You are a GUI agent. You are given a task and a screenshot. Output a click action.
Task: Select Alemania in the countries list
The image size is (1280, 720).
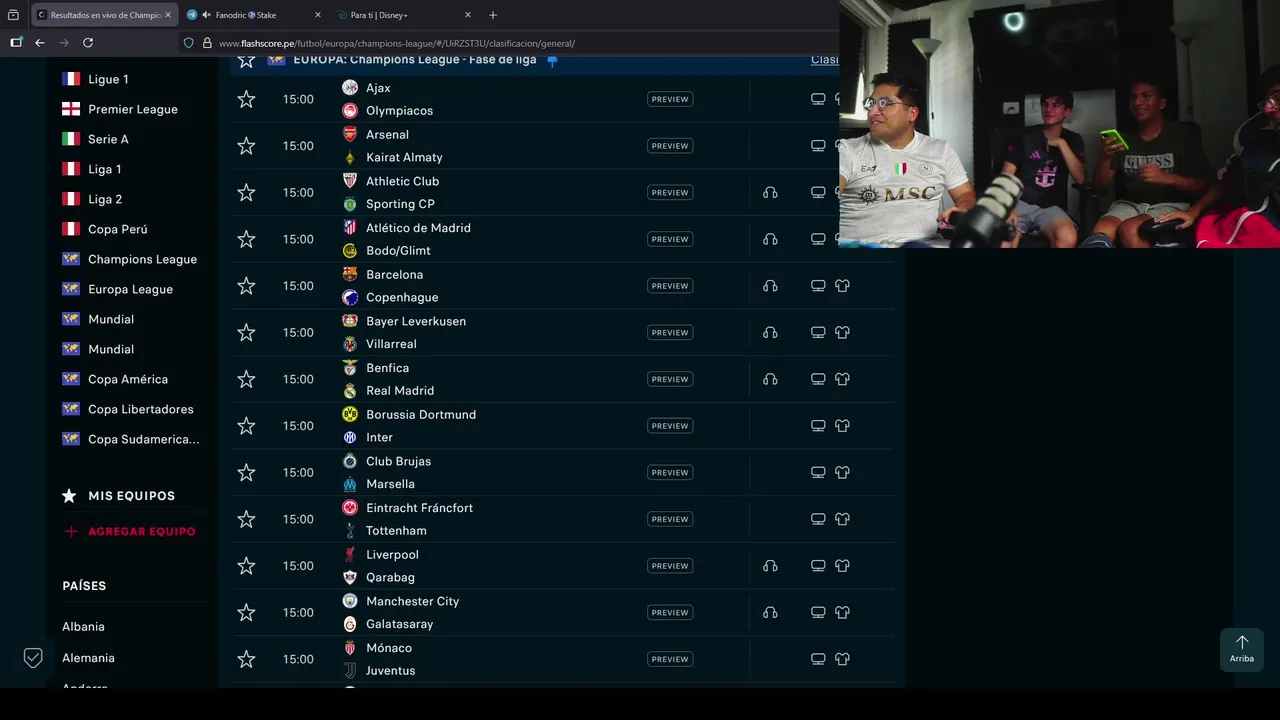pyautogui.click(x=88, y=658)
